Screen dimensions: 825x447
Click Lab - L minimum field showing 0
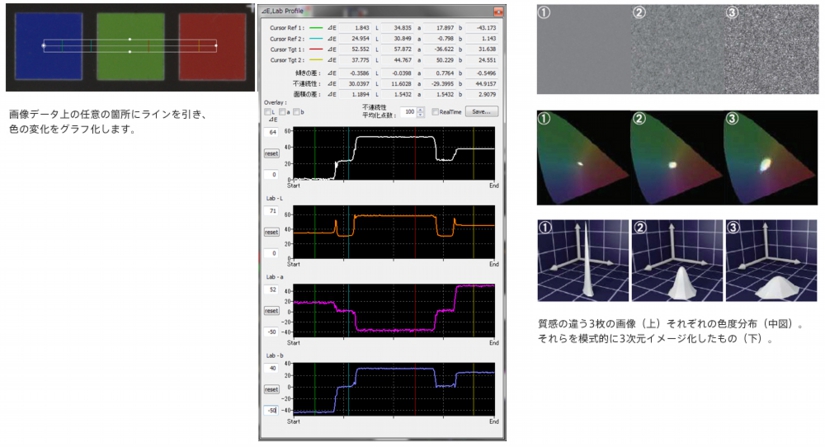pyautogui.click(x=271, y=253)
